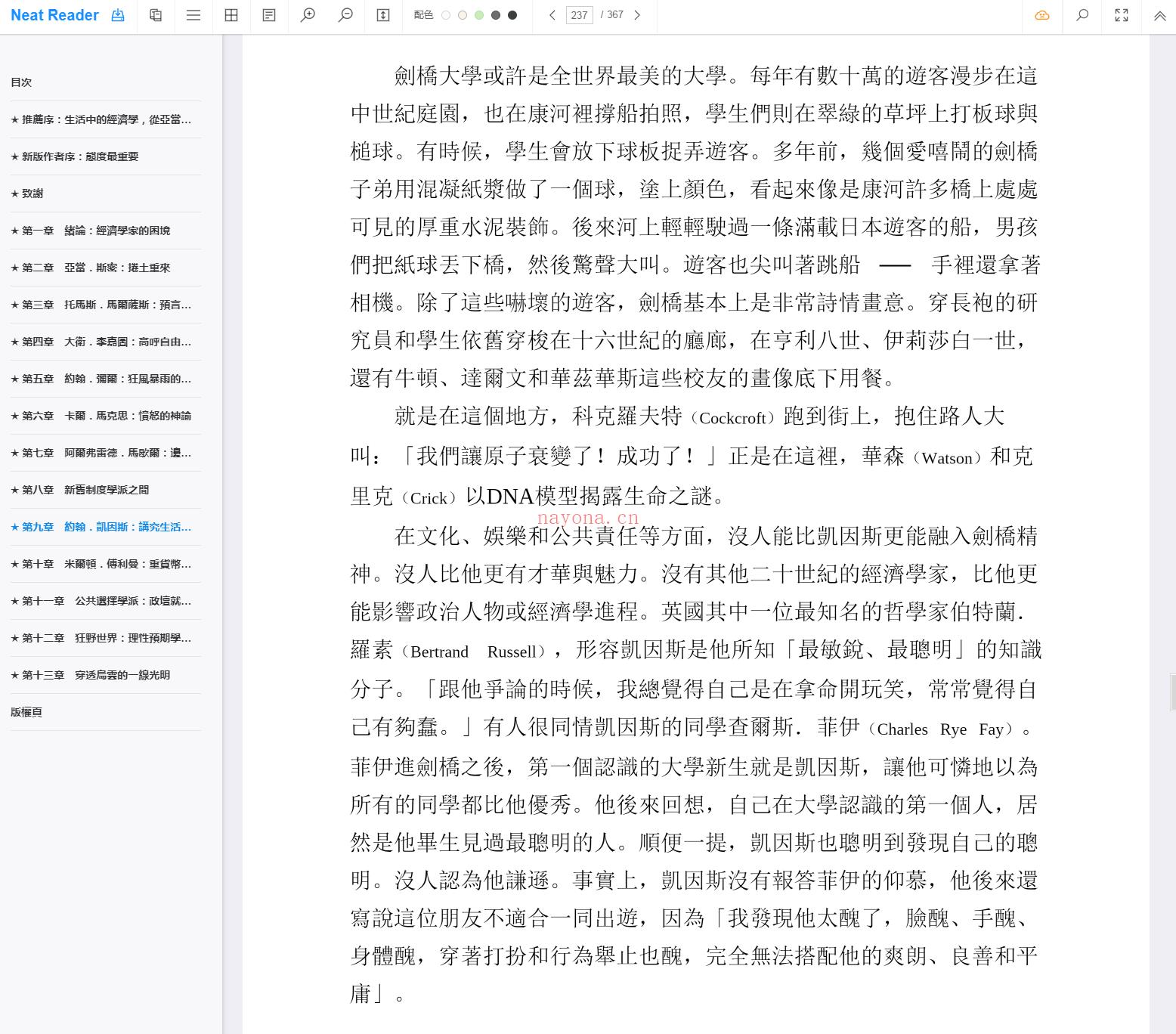Select highlighted 第九章 約翰．凱因斯 chapter
Viewport: 1176px width, 1034px height.
click(106, 527)
